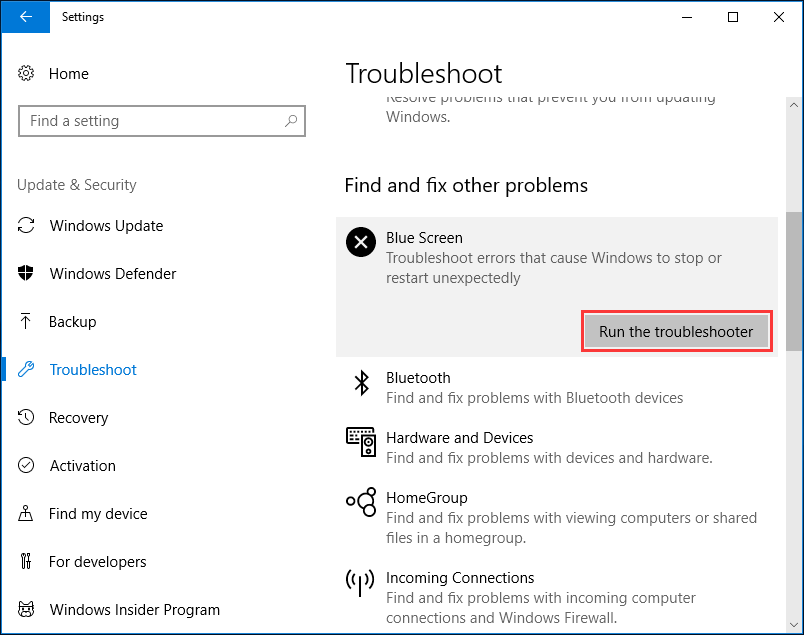Click the Windows Update refresh icon

coord(26,225)
